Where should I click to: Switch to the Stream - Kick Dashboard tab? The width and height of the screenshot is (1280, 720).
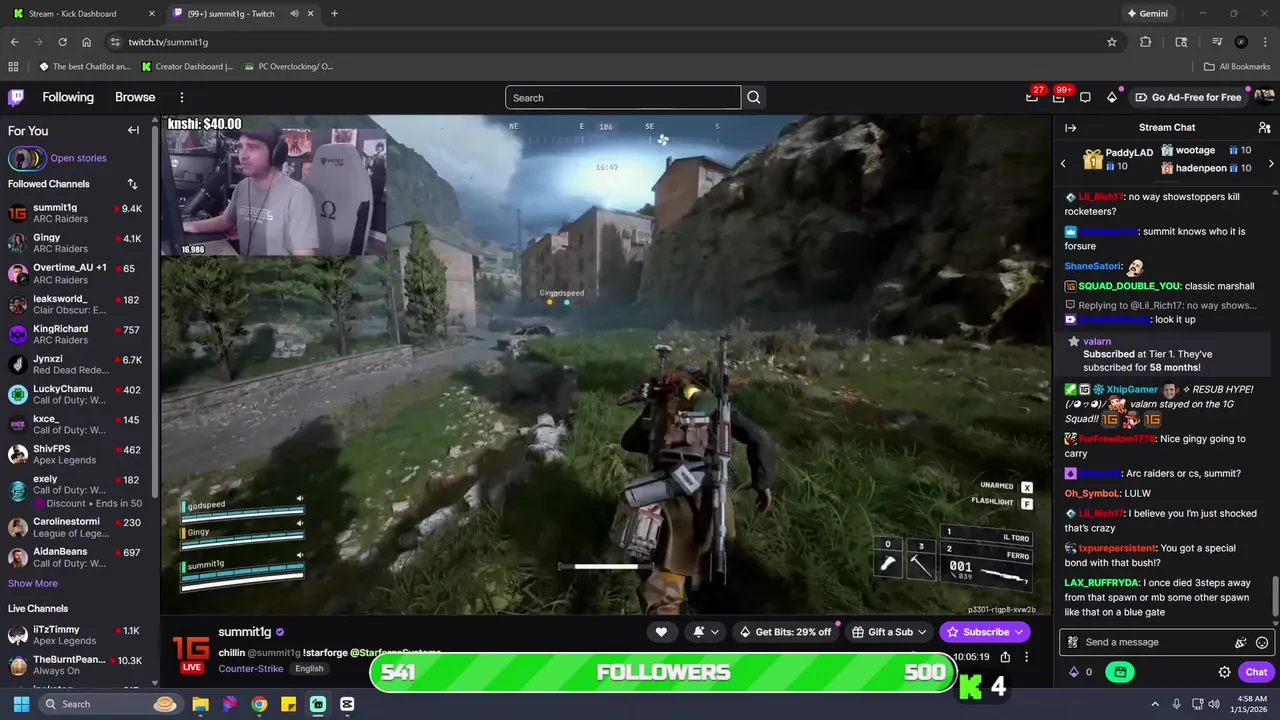tap(82, 14)
